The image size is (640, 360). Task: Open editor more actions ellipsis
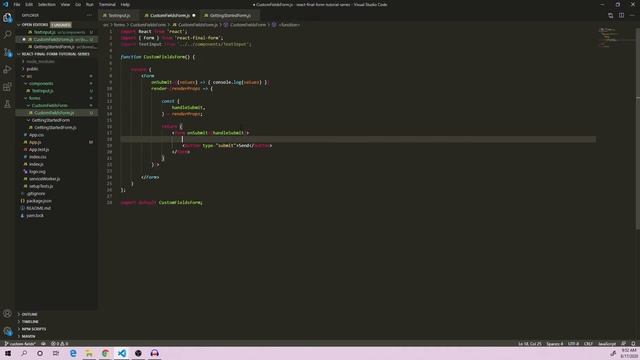click(x=632, y=16)
